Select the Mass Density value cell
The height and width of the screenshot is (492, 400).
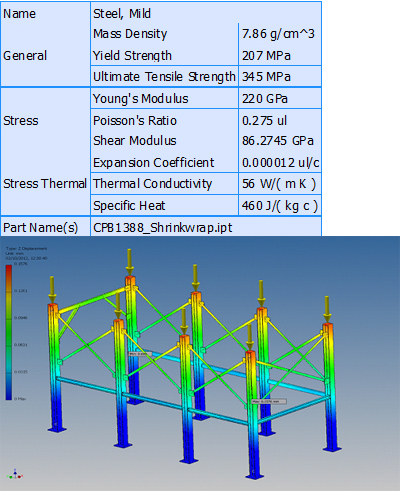coord(278,34)
